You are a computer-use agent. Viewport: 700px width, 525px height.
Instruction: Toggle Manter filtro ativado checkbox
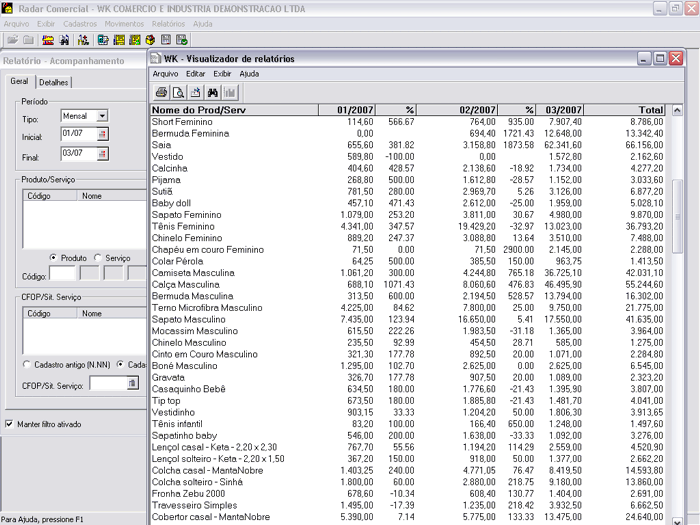point(9,424)
